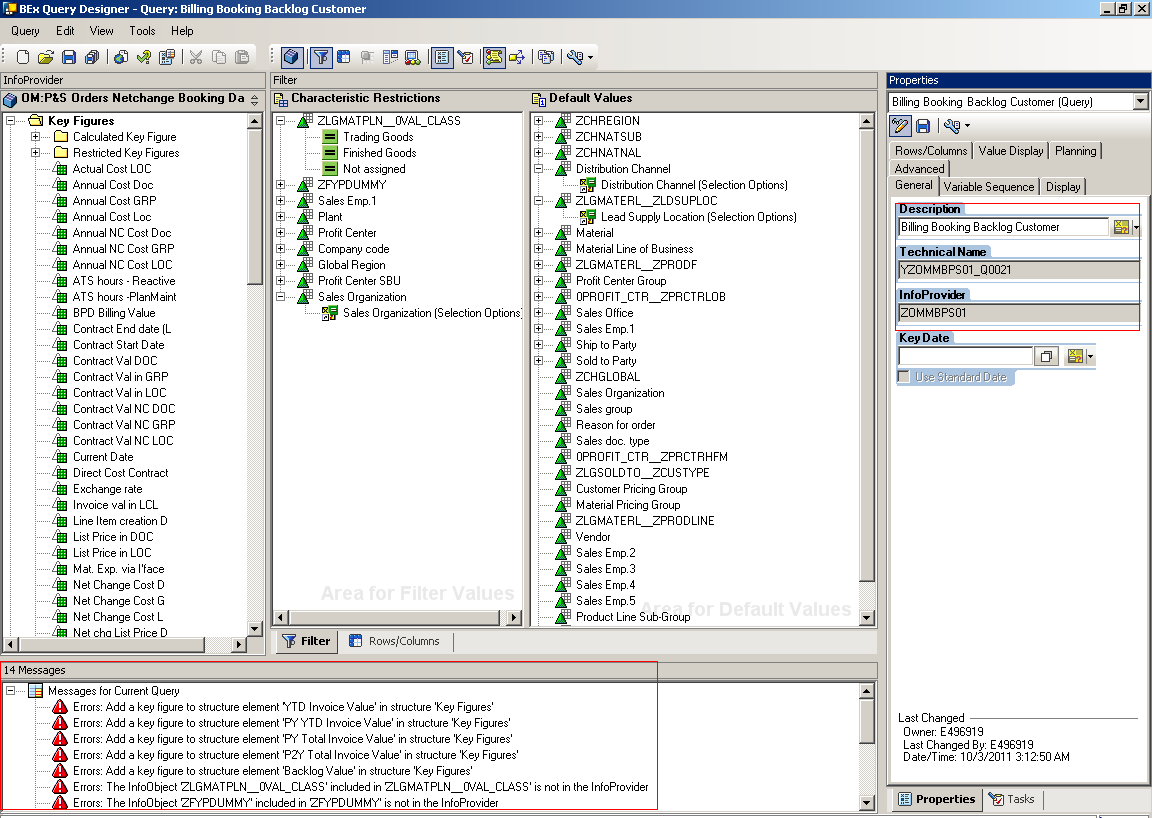Open the Query Properties wrench icon

tap(952, 126)
